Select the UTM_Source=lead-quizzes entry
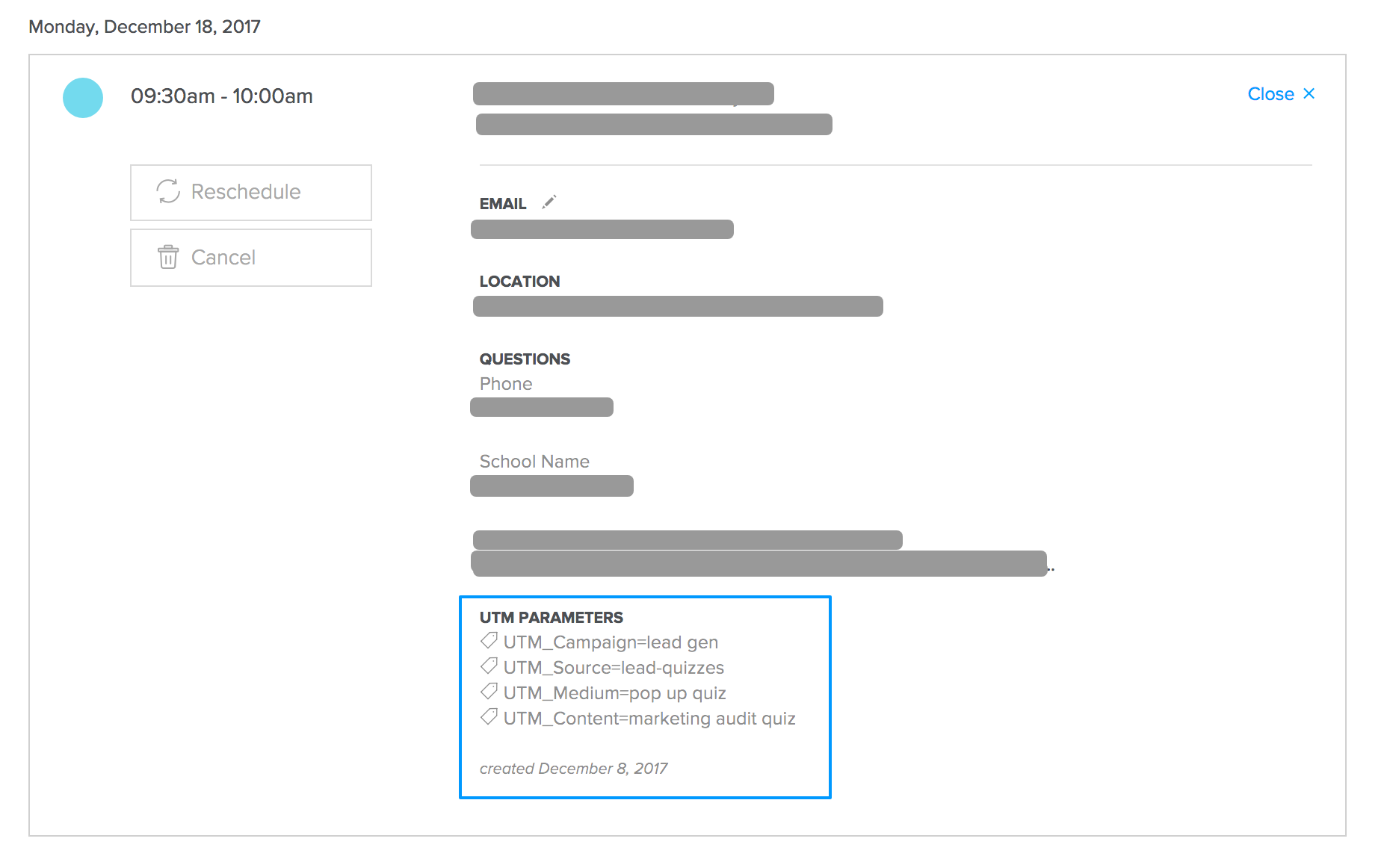 [614, 668]
